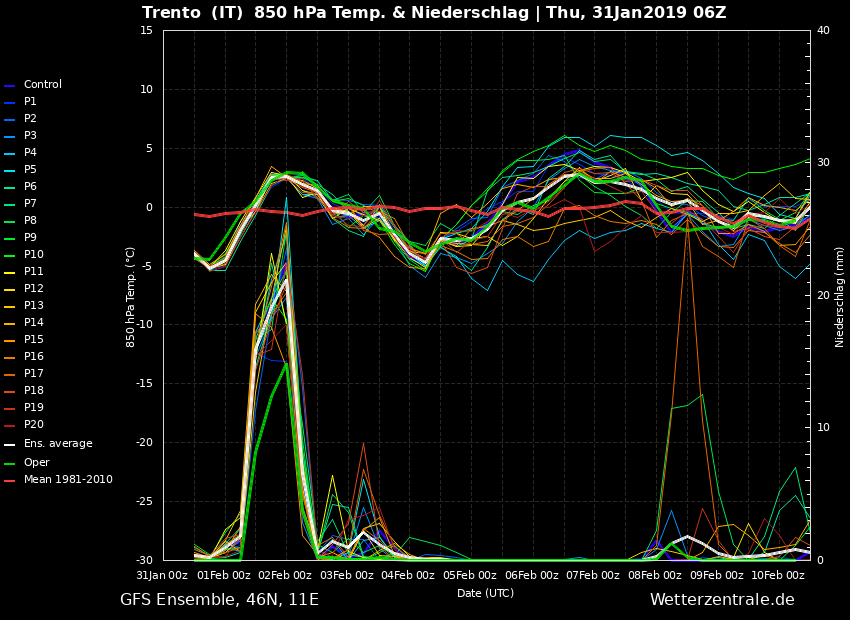This screenshot has height=620, width=850.
Task: Click the "P16" legend label
Action: (x=34, y=356)
